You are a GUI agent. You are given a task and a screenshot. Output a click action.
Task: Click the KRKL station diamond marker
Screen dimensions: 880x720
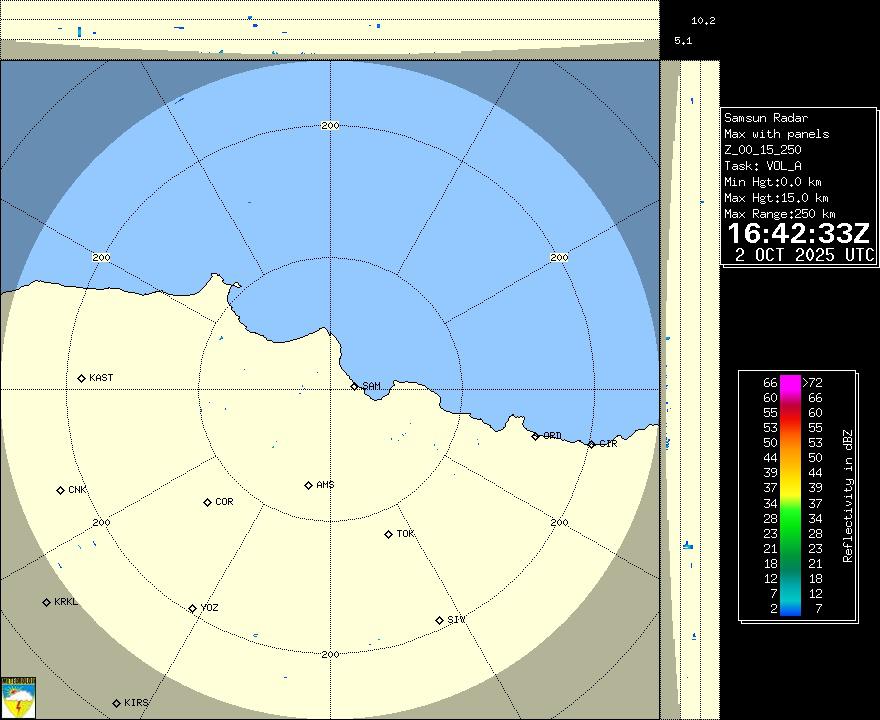coord(47,602)
